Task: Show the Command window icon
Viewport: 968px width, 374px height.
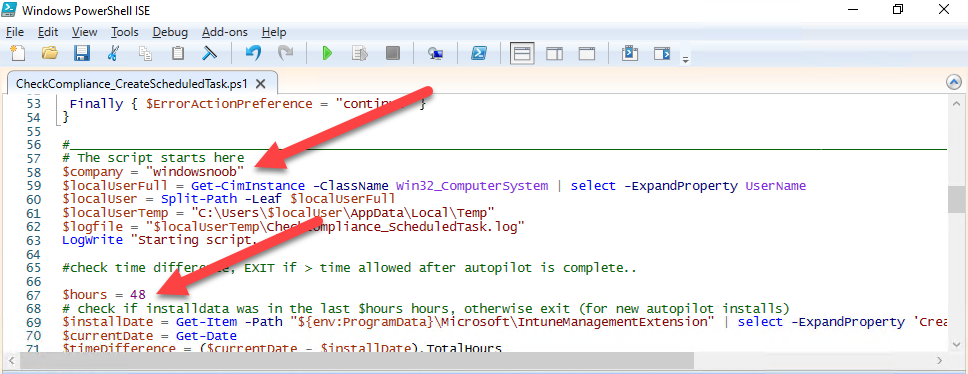Action: point(630,54)
